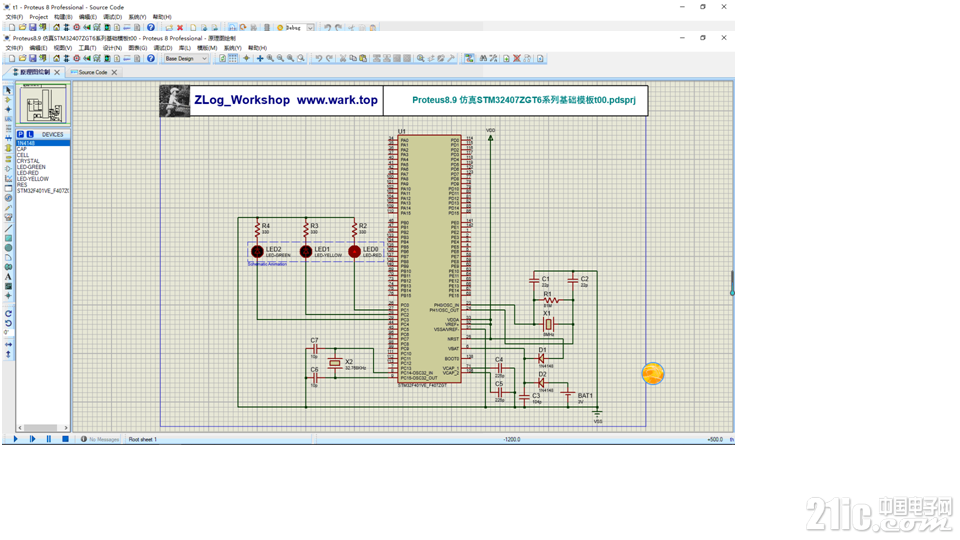Select the 2D line drawing tool
This screenshot has height=540, width=960.
click(8, 228)
